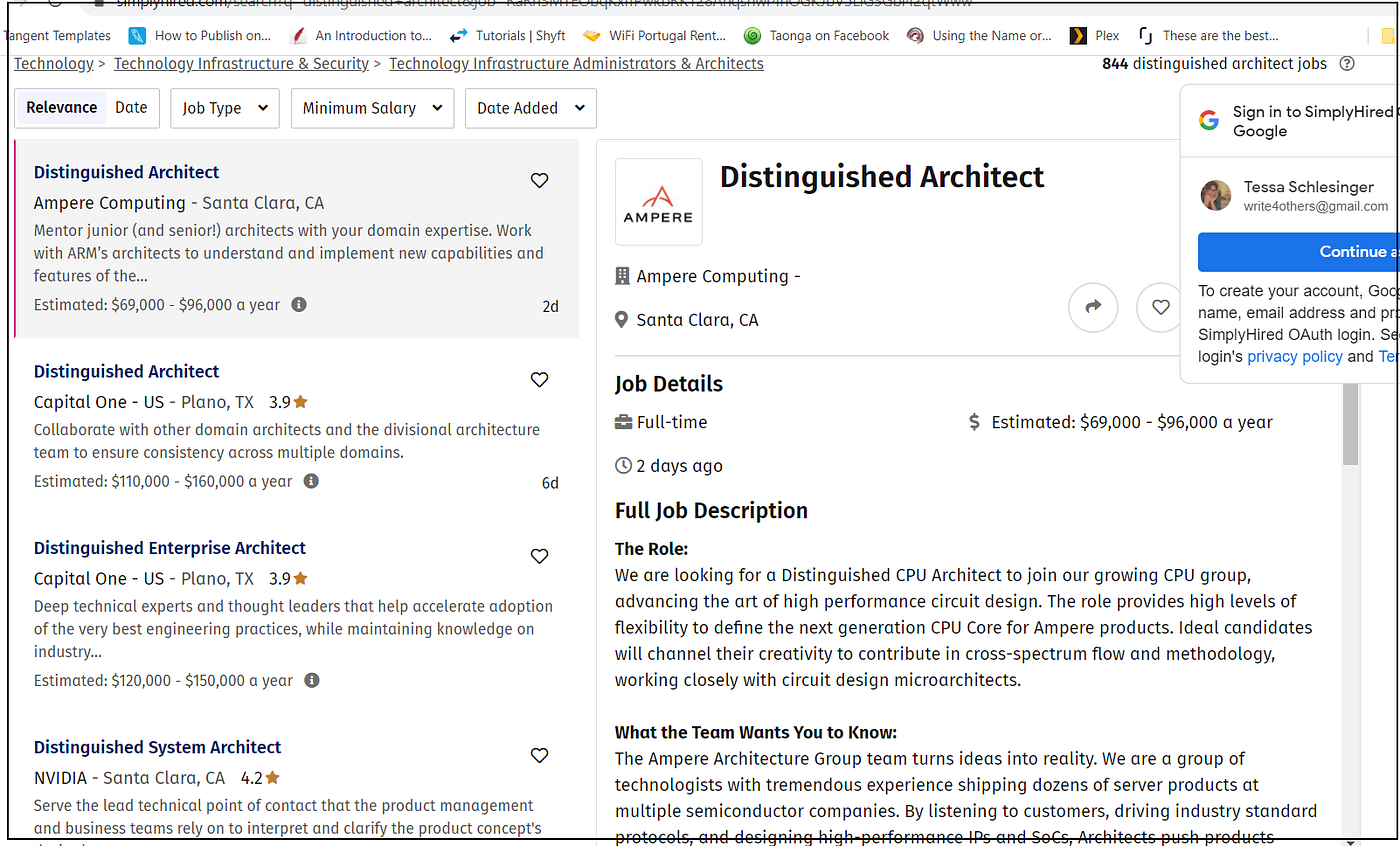Show salary info for $110,000 - $160,000 listing
Viewport: 1400px width, 846px height.
[x=311, y=482]
